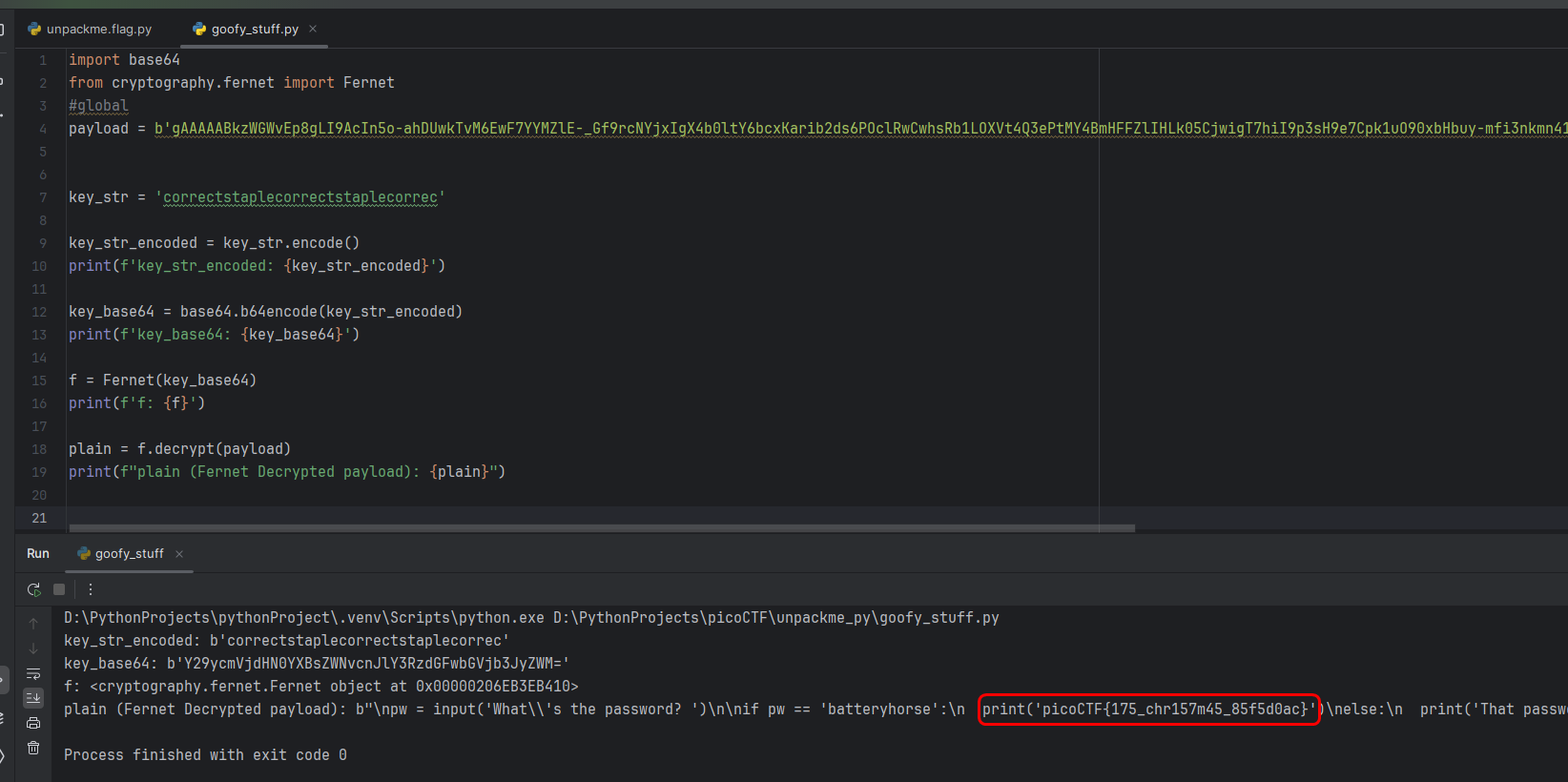This screenshot has width=1568, height=782.
Task: Close the goofy_stuff run tab
Action: pyautogui.click(x=179, y=554)
